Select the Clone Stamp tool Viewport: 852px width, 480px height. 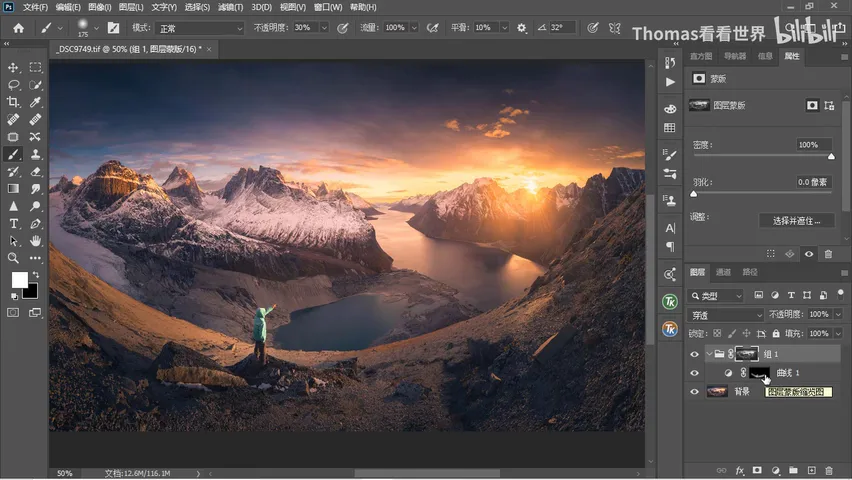click(x=35, y=154)
